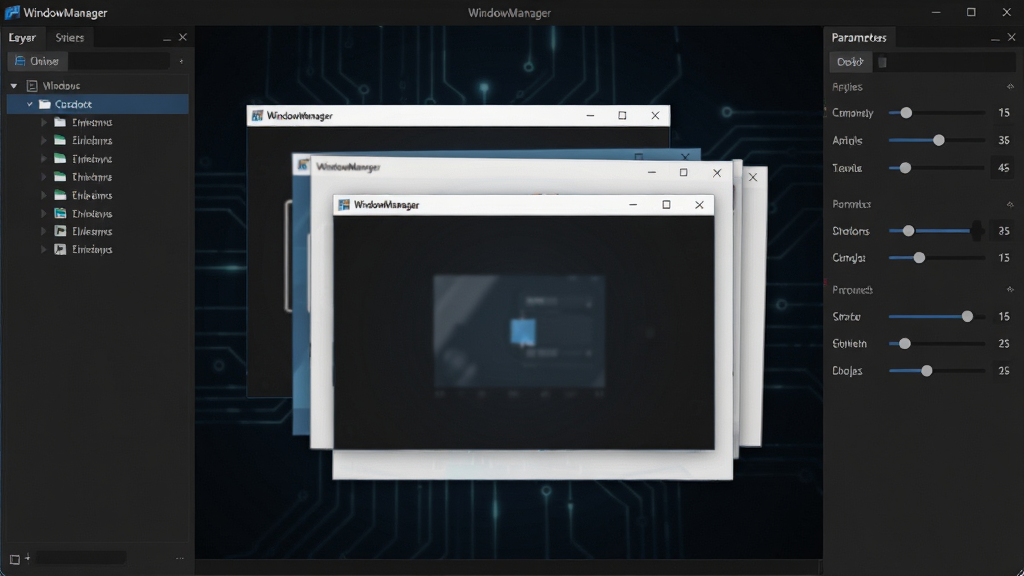The width and height of the screenshot is (1024, 576).
Task: Click the white folder icon of first child item
Action: click(60, 122)
